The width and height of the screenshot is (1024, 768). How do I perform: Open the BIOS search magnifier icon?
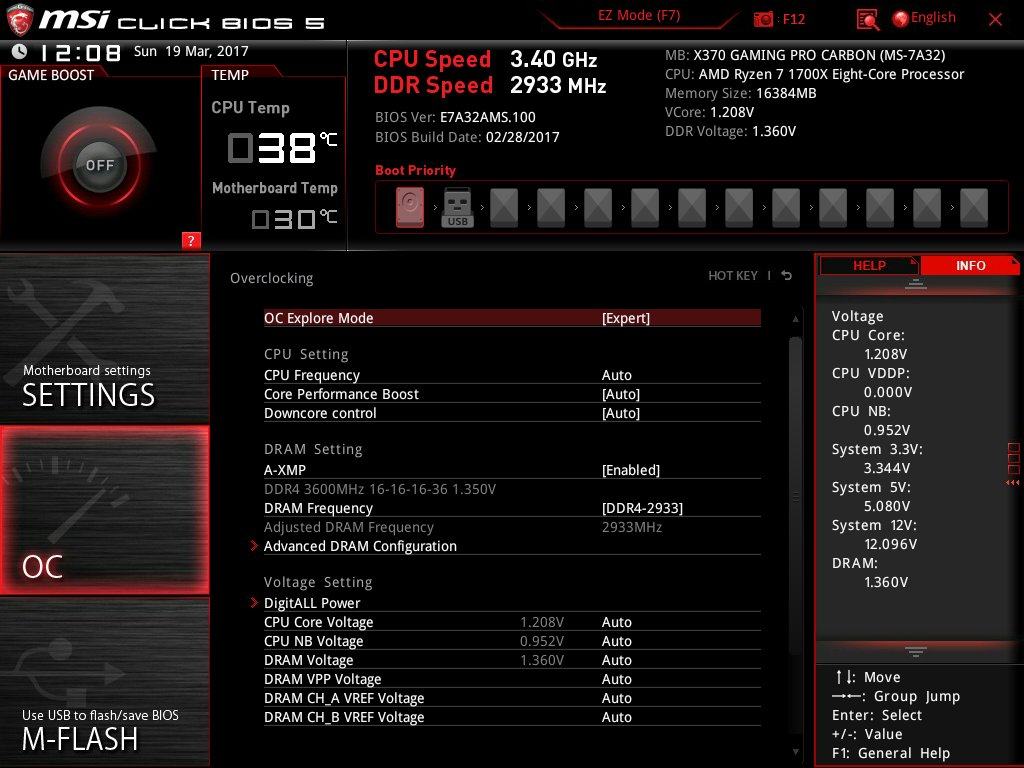[867, 20]
